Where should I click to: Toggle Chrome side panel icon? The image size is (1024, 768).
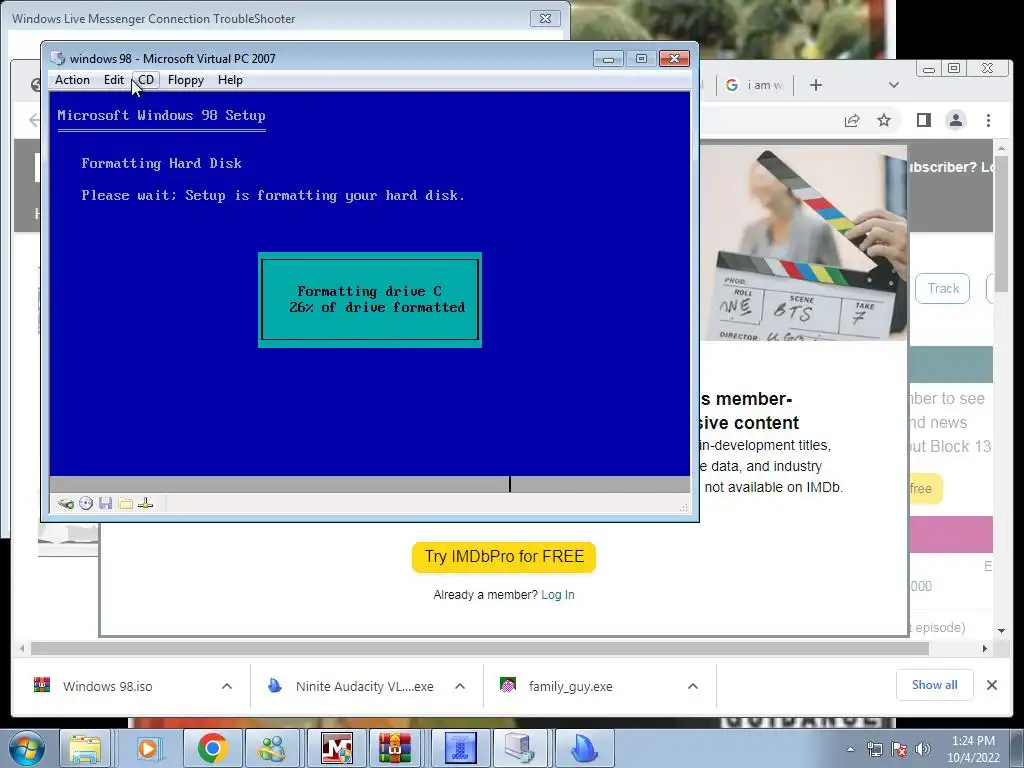coord(923,120)
